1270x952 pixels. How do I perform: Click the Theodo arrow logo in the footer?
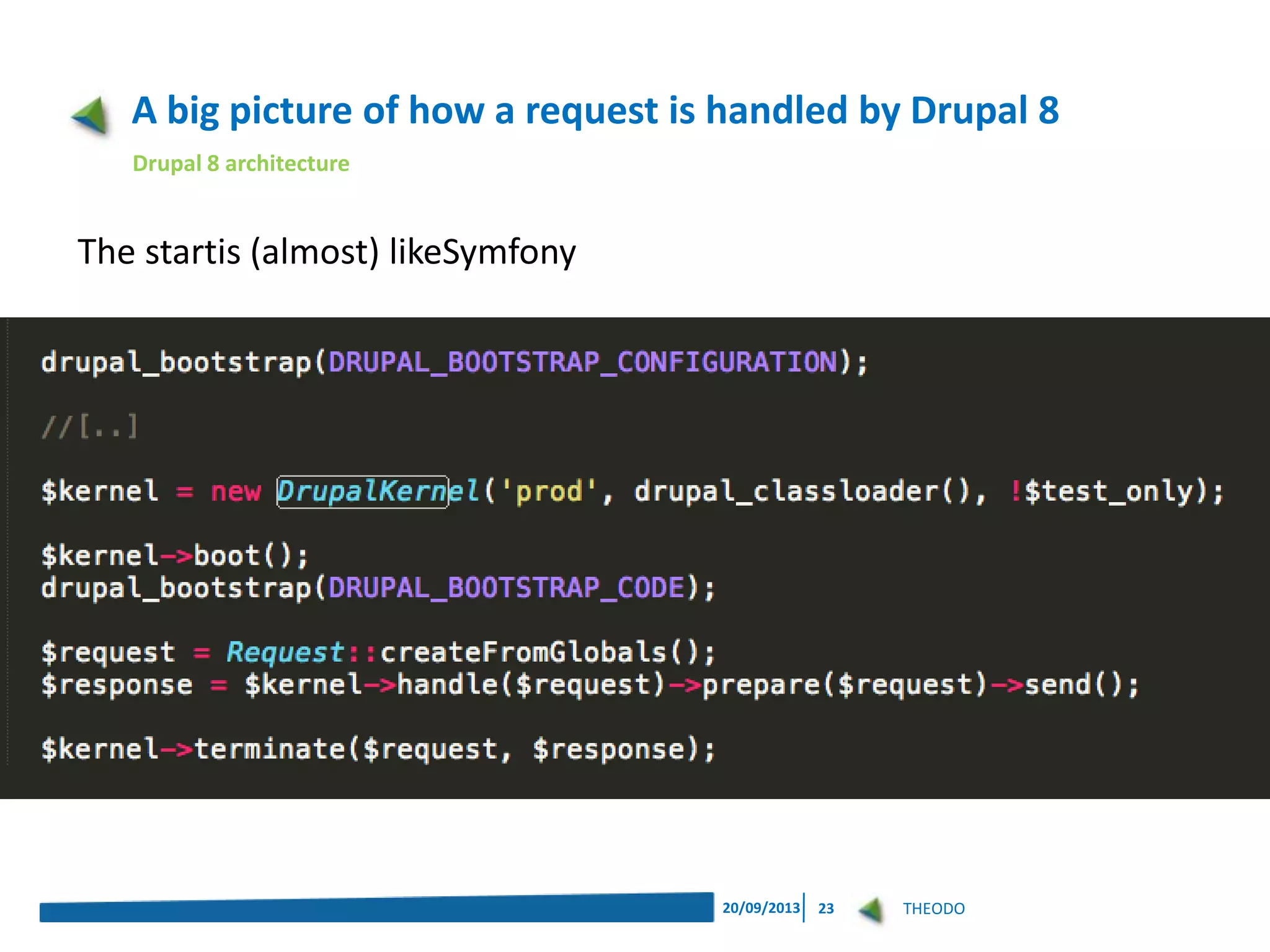(x=871, y=909)
